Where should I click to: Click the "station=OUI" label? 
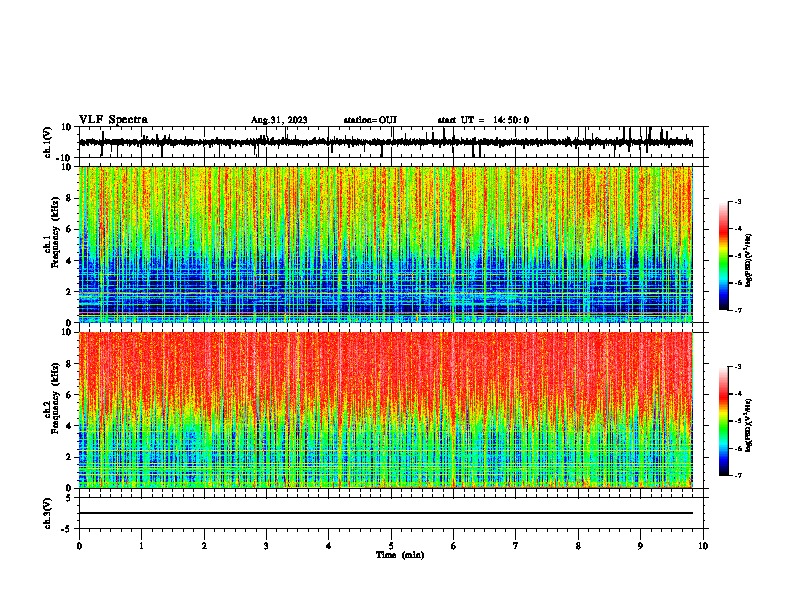tap(370, 120)
